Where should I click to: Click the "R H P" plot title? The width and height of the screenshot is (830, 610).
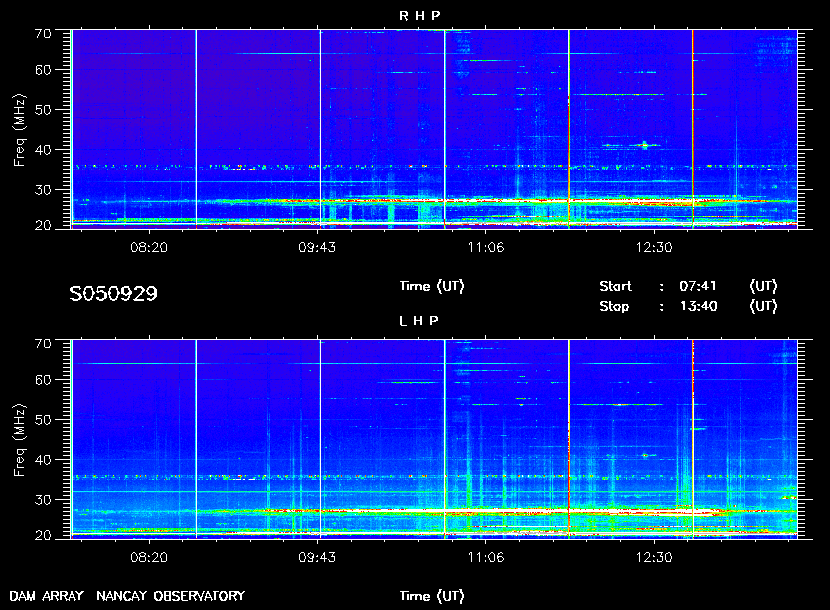pyautogui.click(x=419, y=16)
